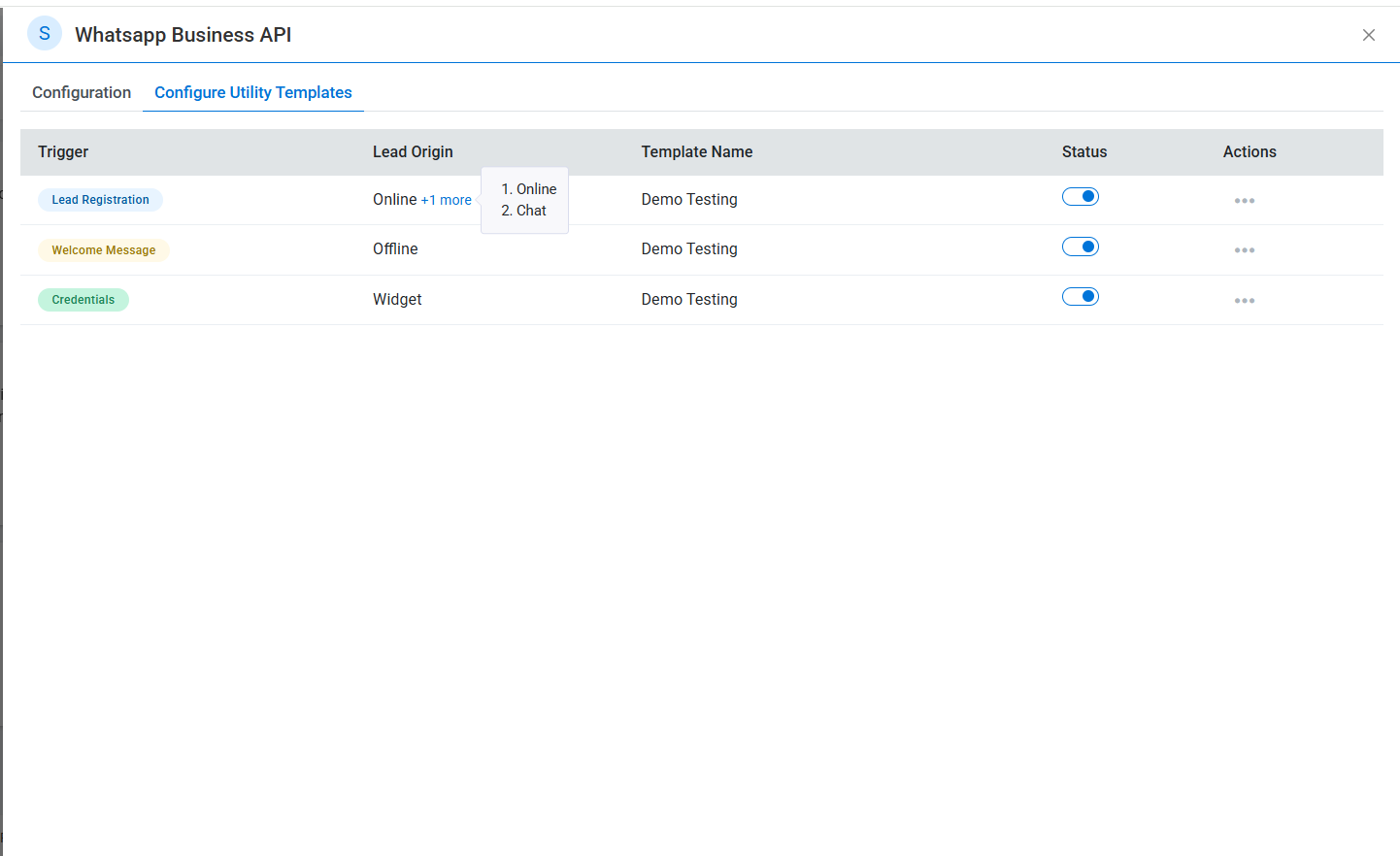Click the Lead Registration trigger badge
This screenshot has height=856, width=1400.
coord(100,200)
